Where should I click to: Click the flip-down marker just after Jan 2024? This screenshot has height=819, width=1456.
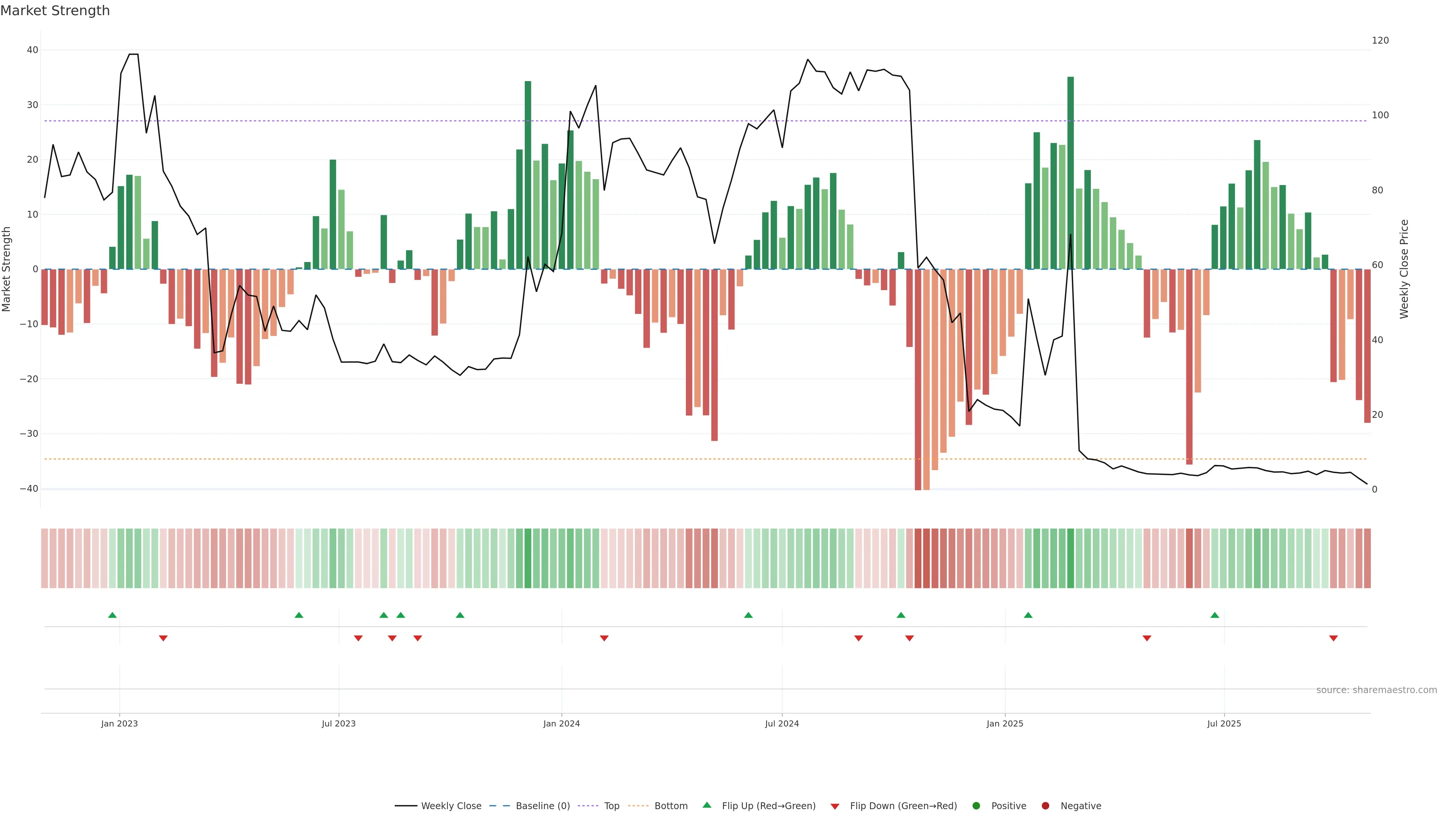[604, 638]
